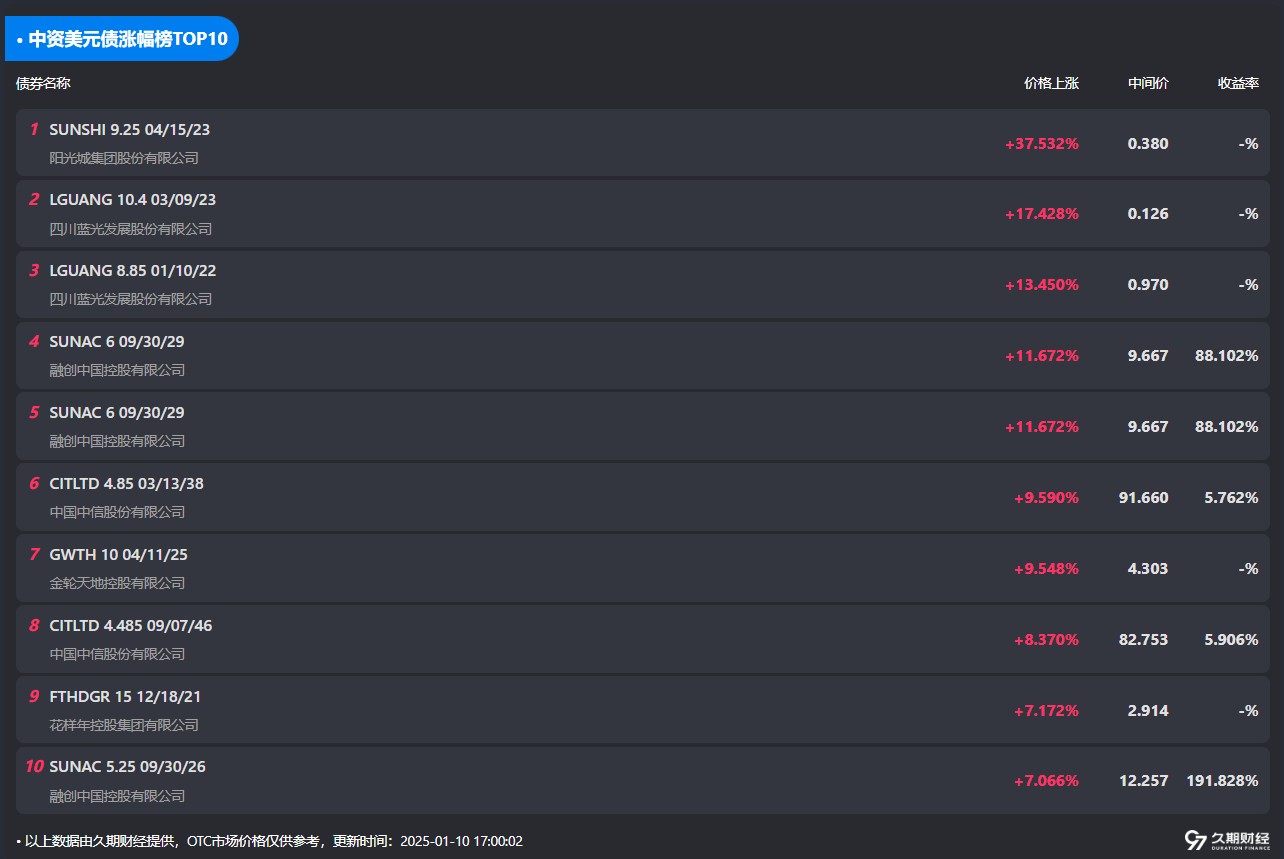Open bond LGUANG 8.85 01/10/22
Screen dimensions: 1284x859
(x=133, y=270)
